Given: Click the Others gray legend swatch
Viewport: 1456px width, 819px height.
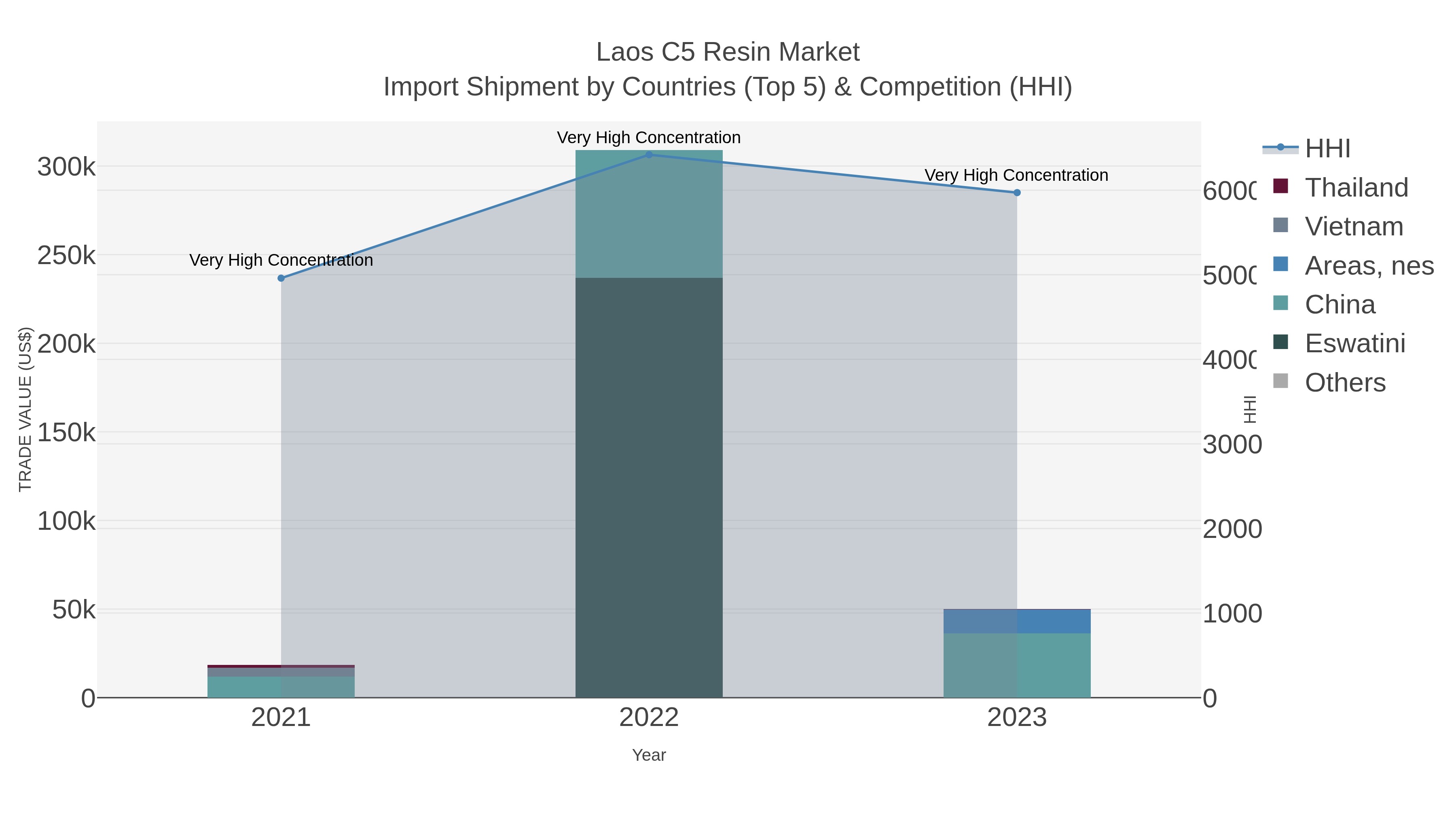Looking at the screenshot, I should pyautogui.click(x=1281, y=381).
